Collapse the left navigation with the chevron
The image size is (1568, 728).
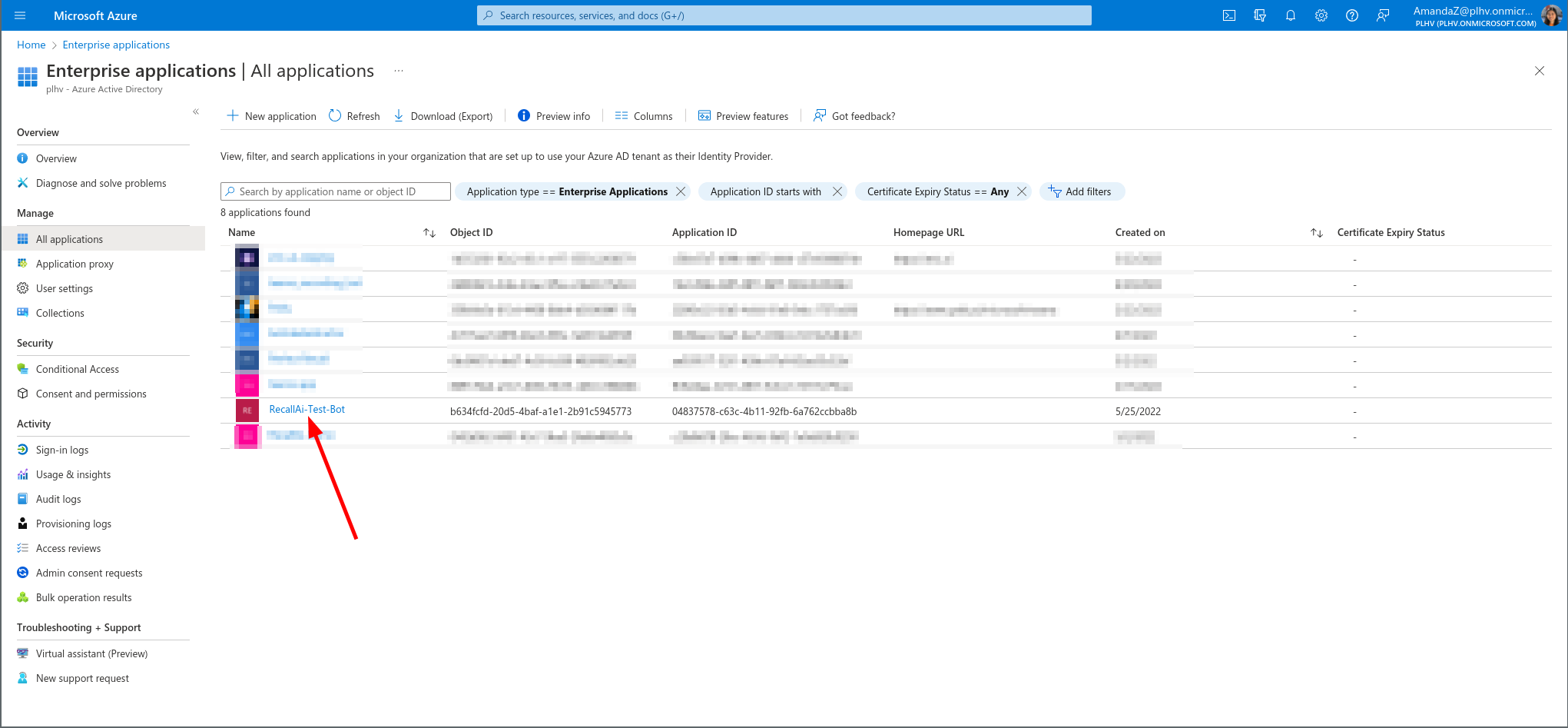pyautogui.click(x=196, y=111)
